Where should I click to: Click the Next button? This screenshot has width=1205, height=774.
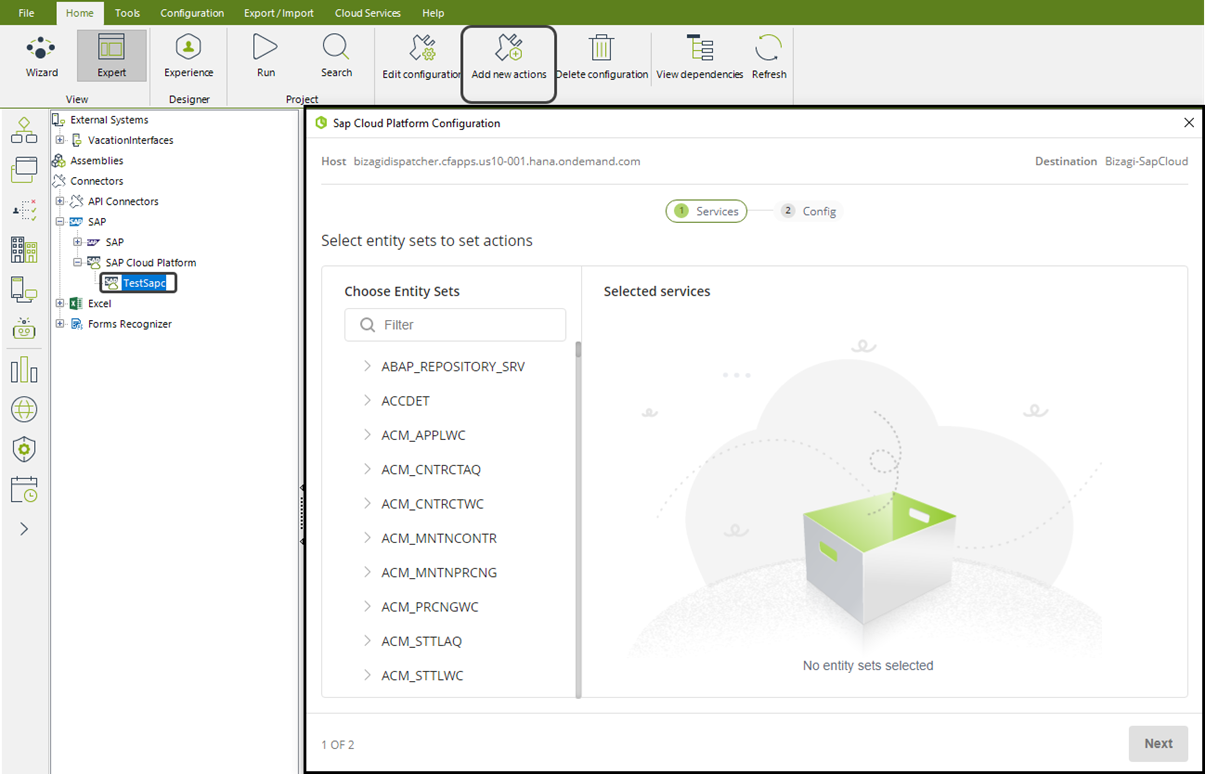(x=1158, y=743)
